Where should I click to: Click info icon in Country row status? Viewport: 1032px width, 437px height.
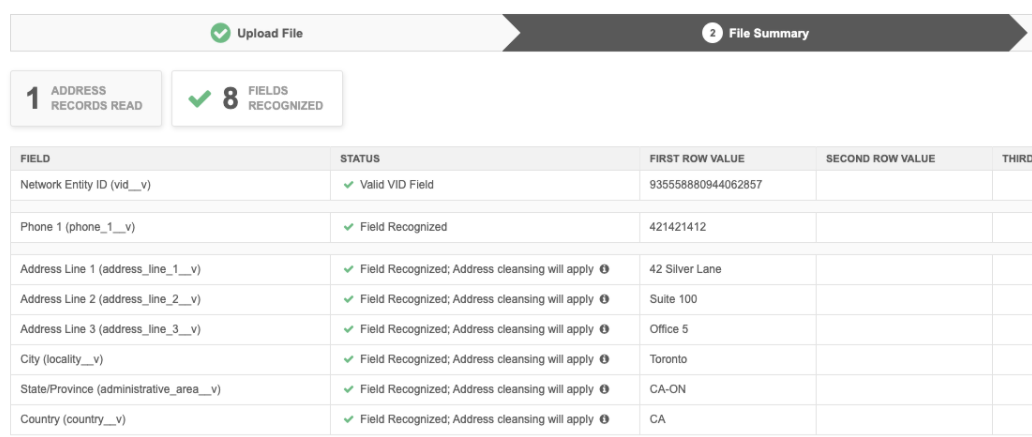[604, 420]
